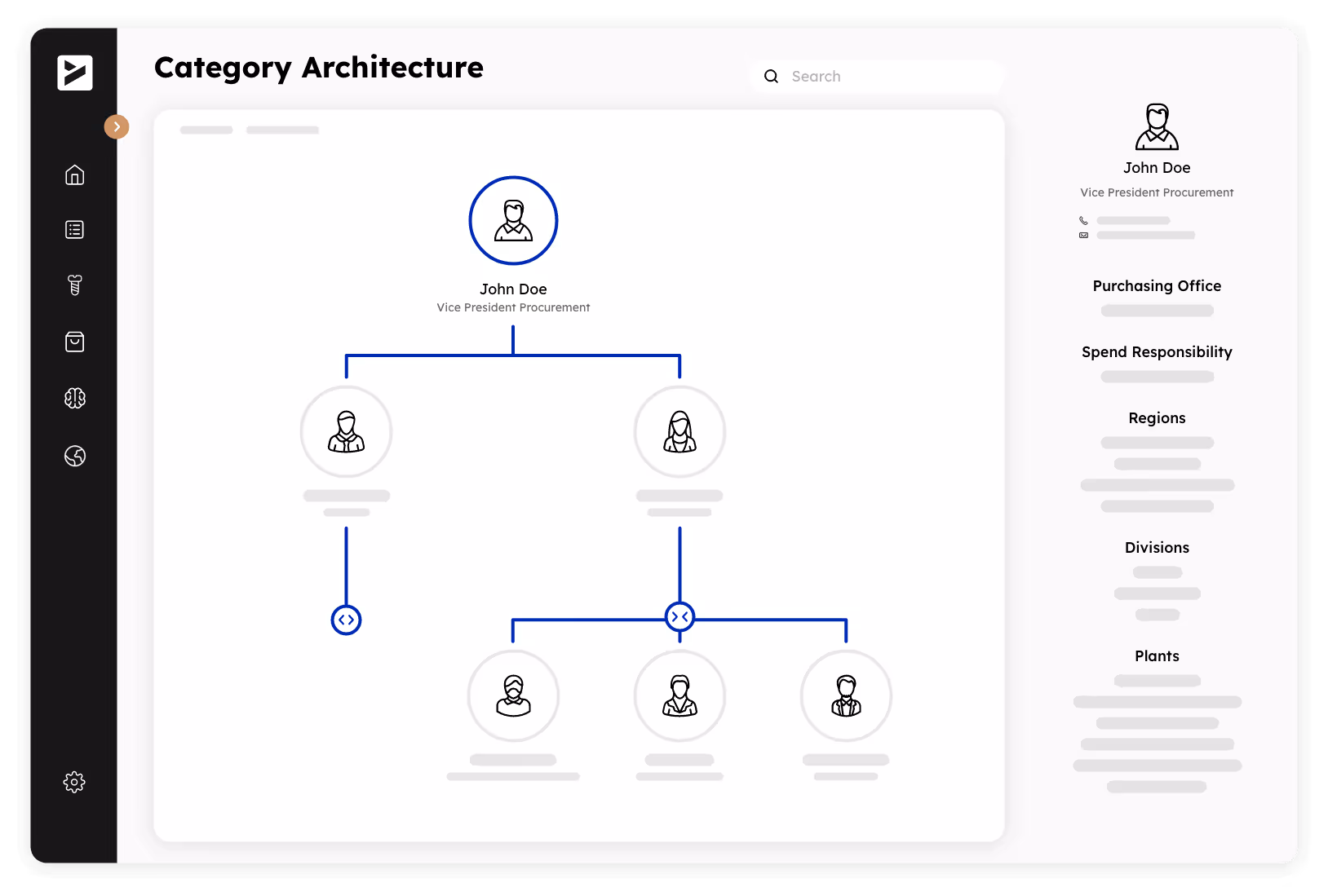Open the shopping bag icon in the sidebar
This screenshot has width=1328, height=896.
[74, 342]
